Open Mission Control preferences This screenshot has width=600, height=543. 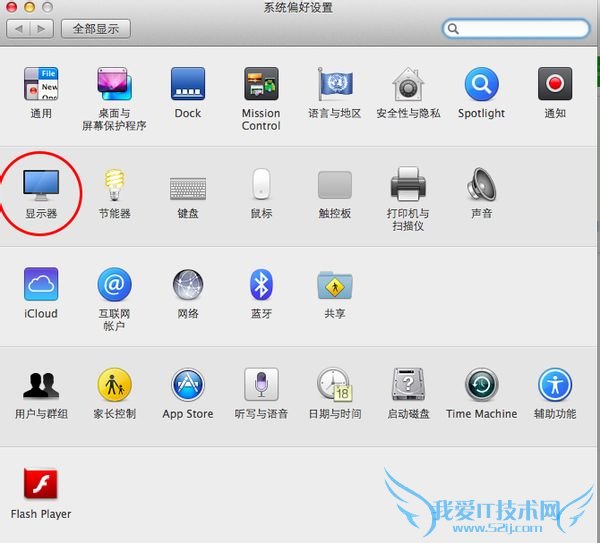[261, 84]
